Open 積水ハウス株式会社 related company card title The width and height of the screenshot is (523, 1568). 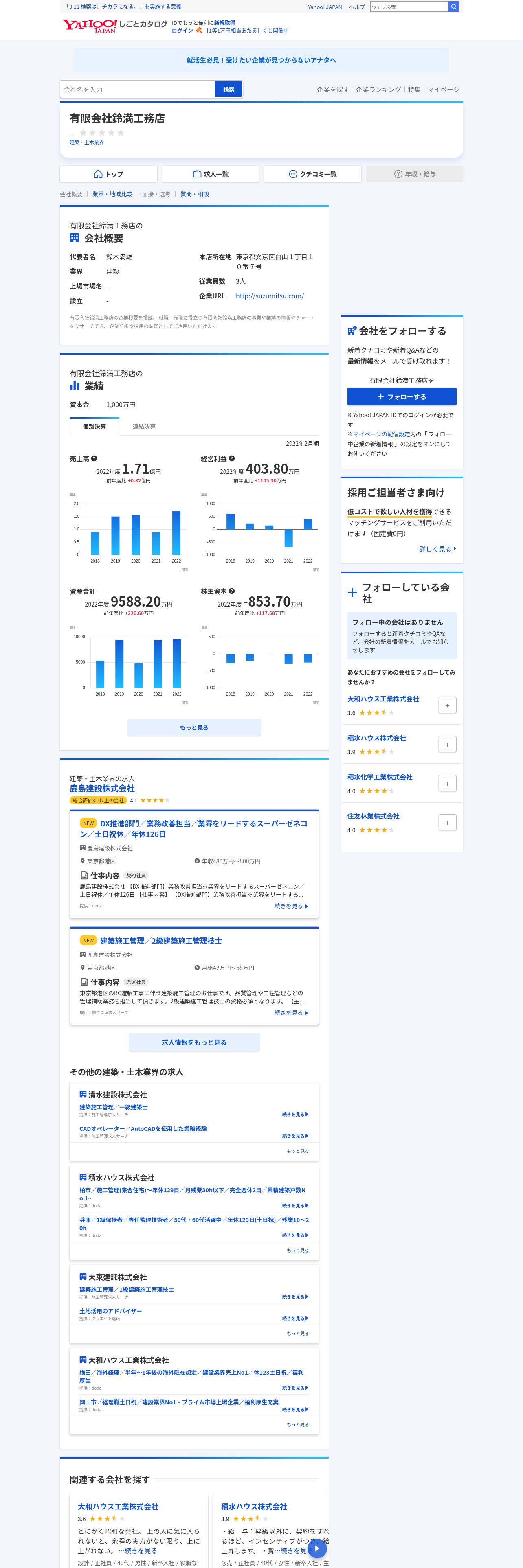254,1507
